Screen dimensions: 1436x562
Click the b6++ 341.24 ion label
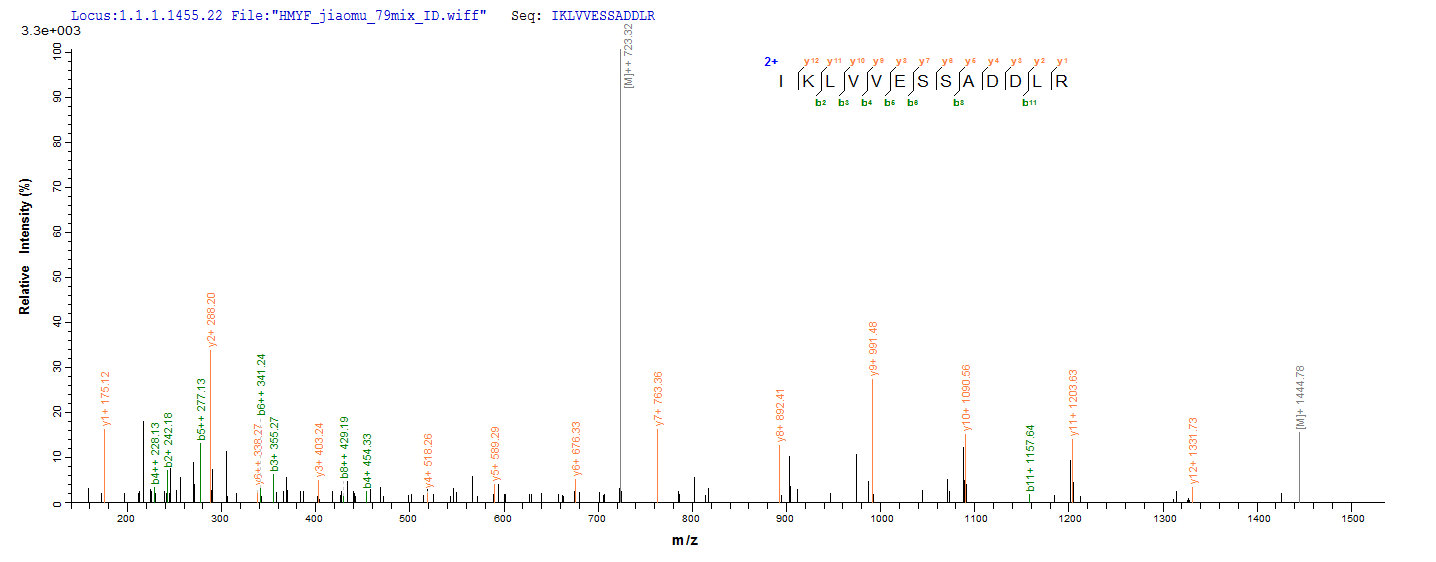point(261,385)
